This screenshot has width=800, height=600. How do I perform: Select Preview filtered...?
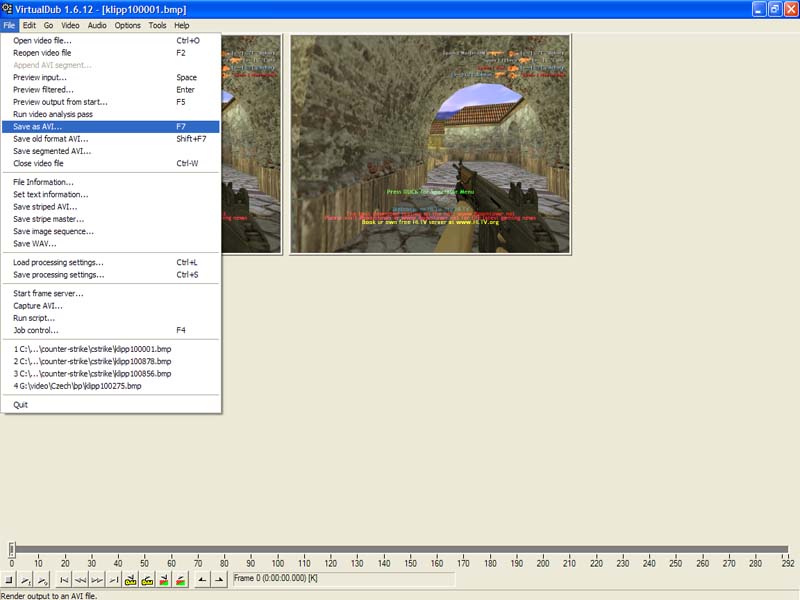(111, 90)
